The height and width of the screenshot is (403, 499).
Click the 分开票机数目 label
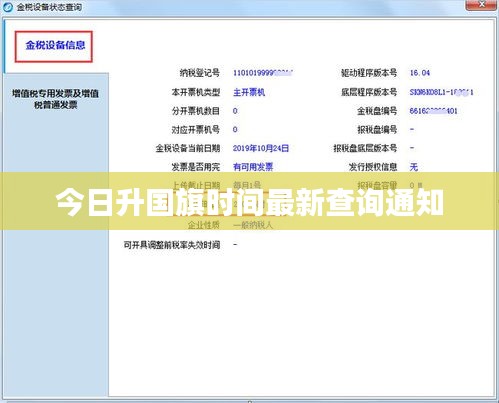click(x=196, y=111)
